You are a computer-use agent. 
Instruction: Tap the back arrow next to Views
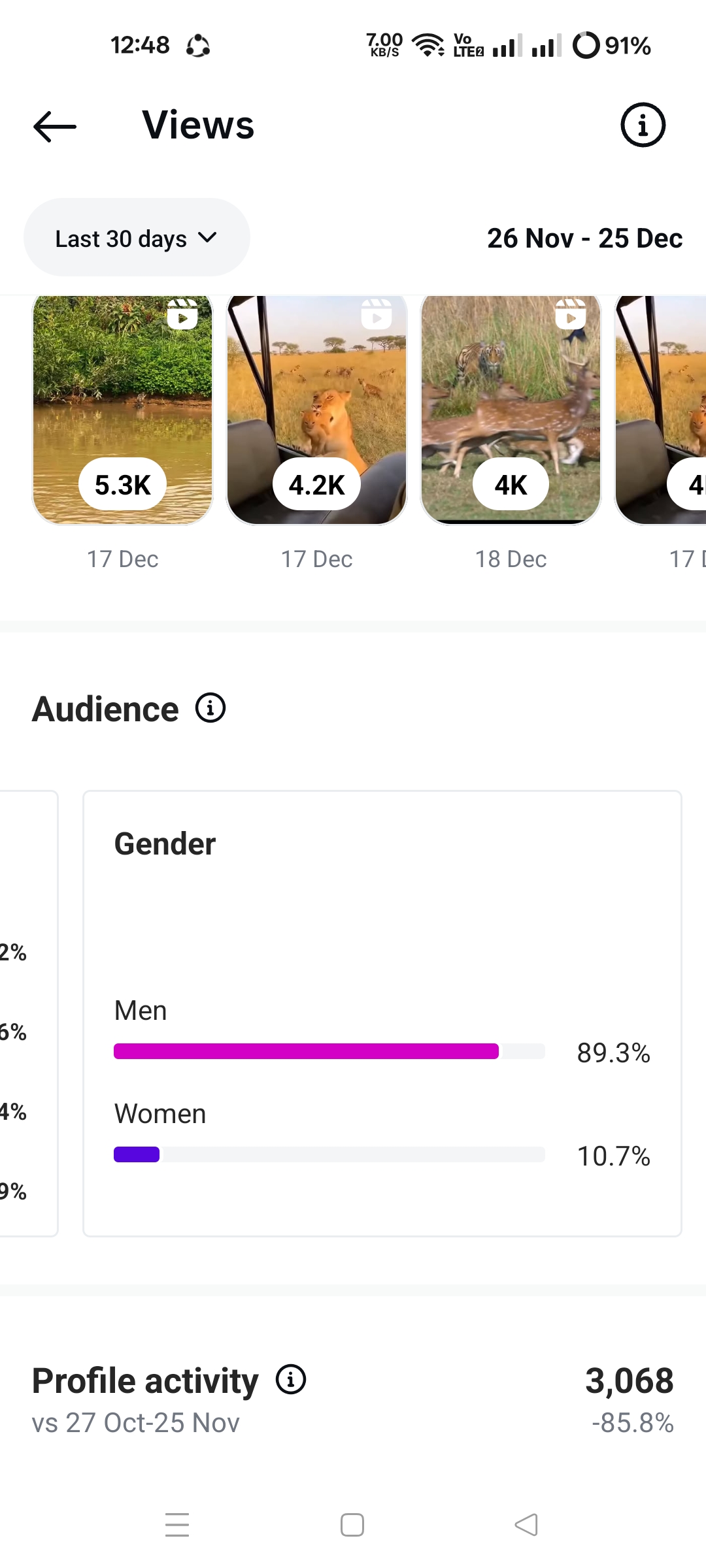[55, 126]
